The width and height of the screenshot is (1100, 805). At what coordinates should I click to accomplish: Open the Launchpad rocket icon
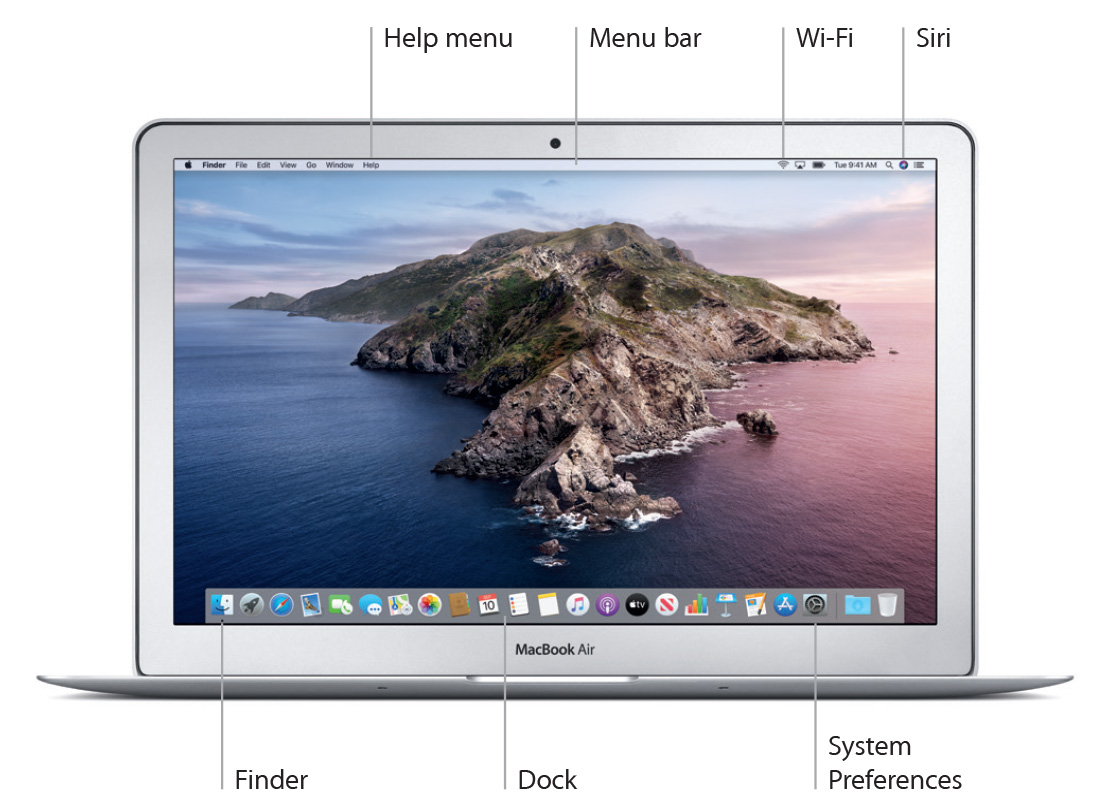click(252, 605)
